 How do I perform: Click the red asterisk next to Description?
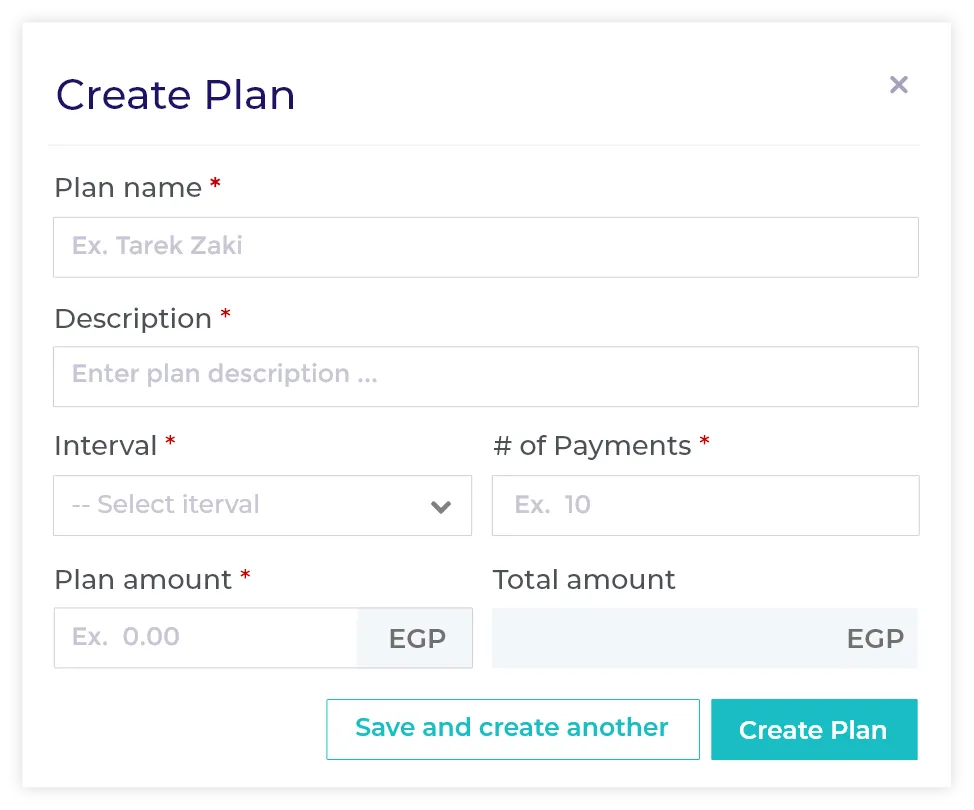225,317
